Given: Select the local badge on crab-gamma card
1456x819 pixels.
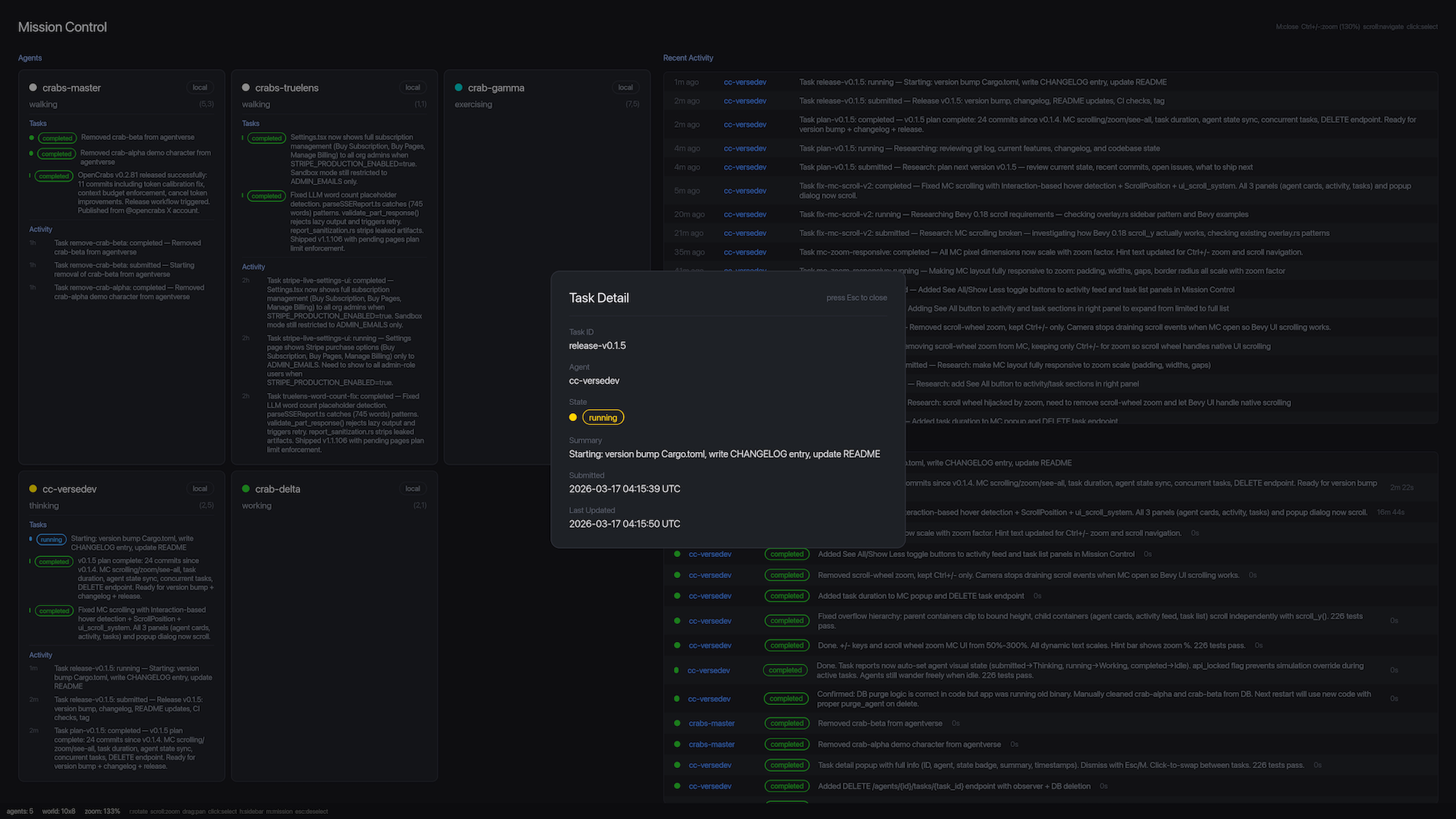Looking at the screenshot, I should tap(625, 87).
